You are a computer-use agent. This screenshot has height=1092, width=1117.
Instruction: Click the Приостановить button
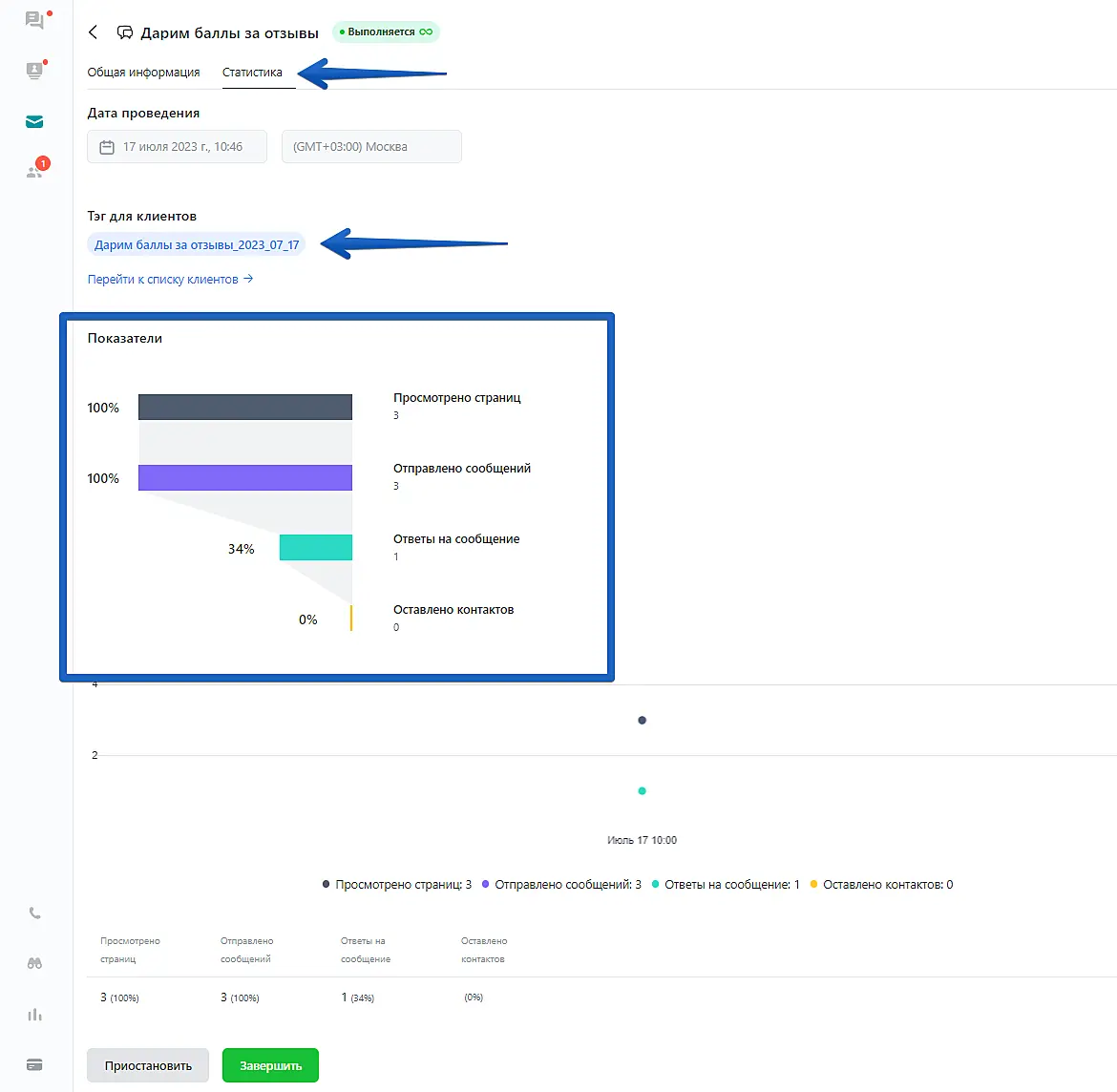pos(148,1066)
